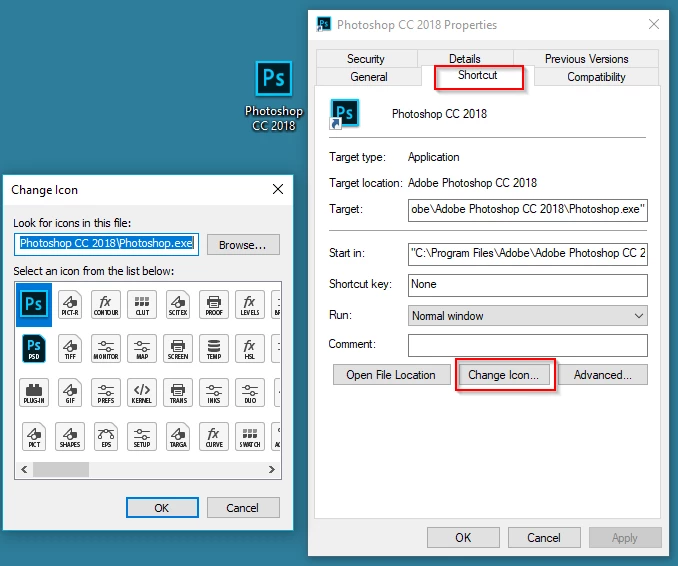Close the Change Icon dialog
This screenshot has width=678, height=566.
(x=278, y=189)
